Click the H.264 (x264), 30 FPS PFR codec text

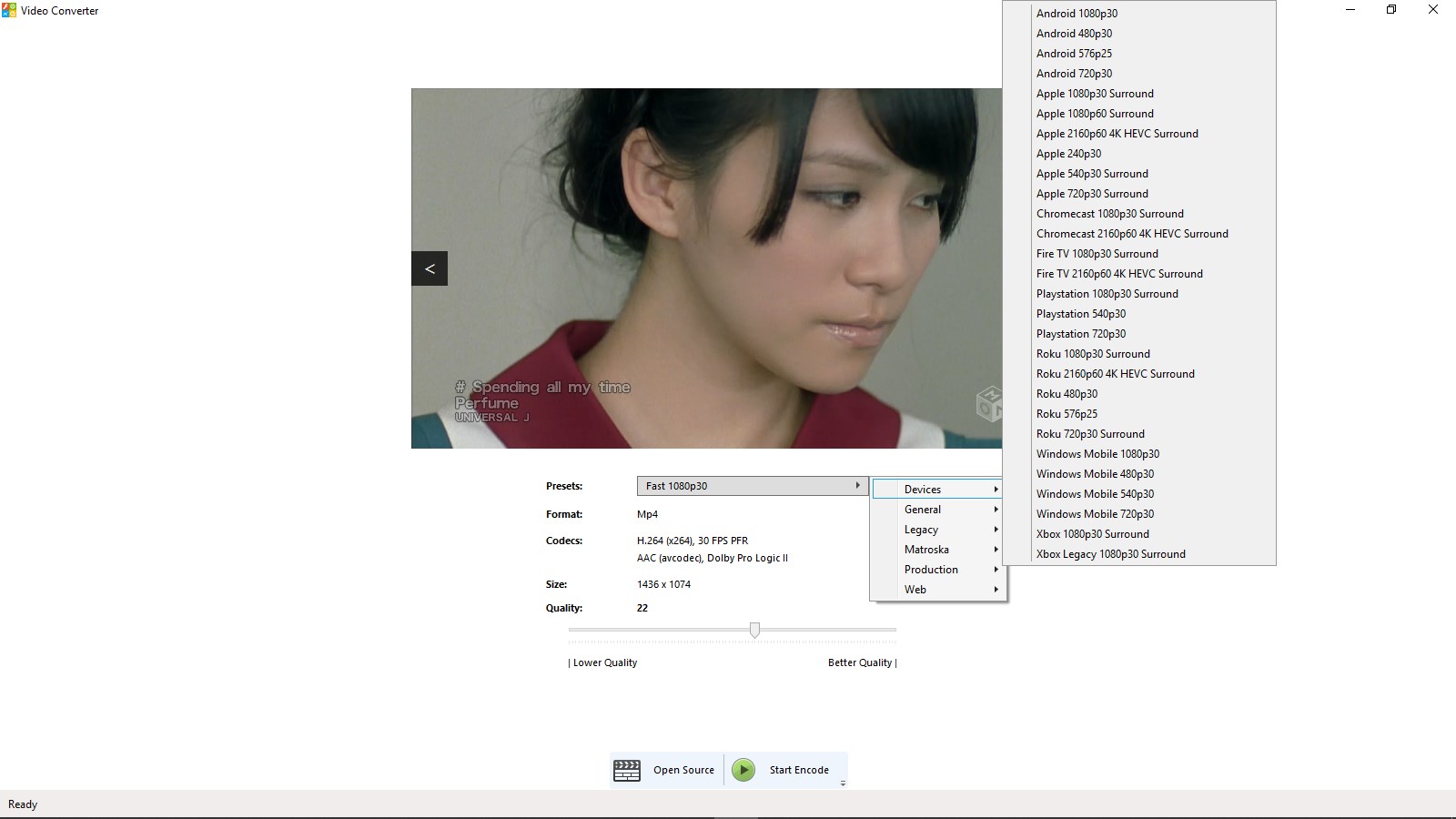coord(693,541)
